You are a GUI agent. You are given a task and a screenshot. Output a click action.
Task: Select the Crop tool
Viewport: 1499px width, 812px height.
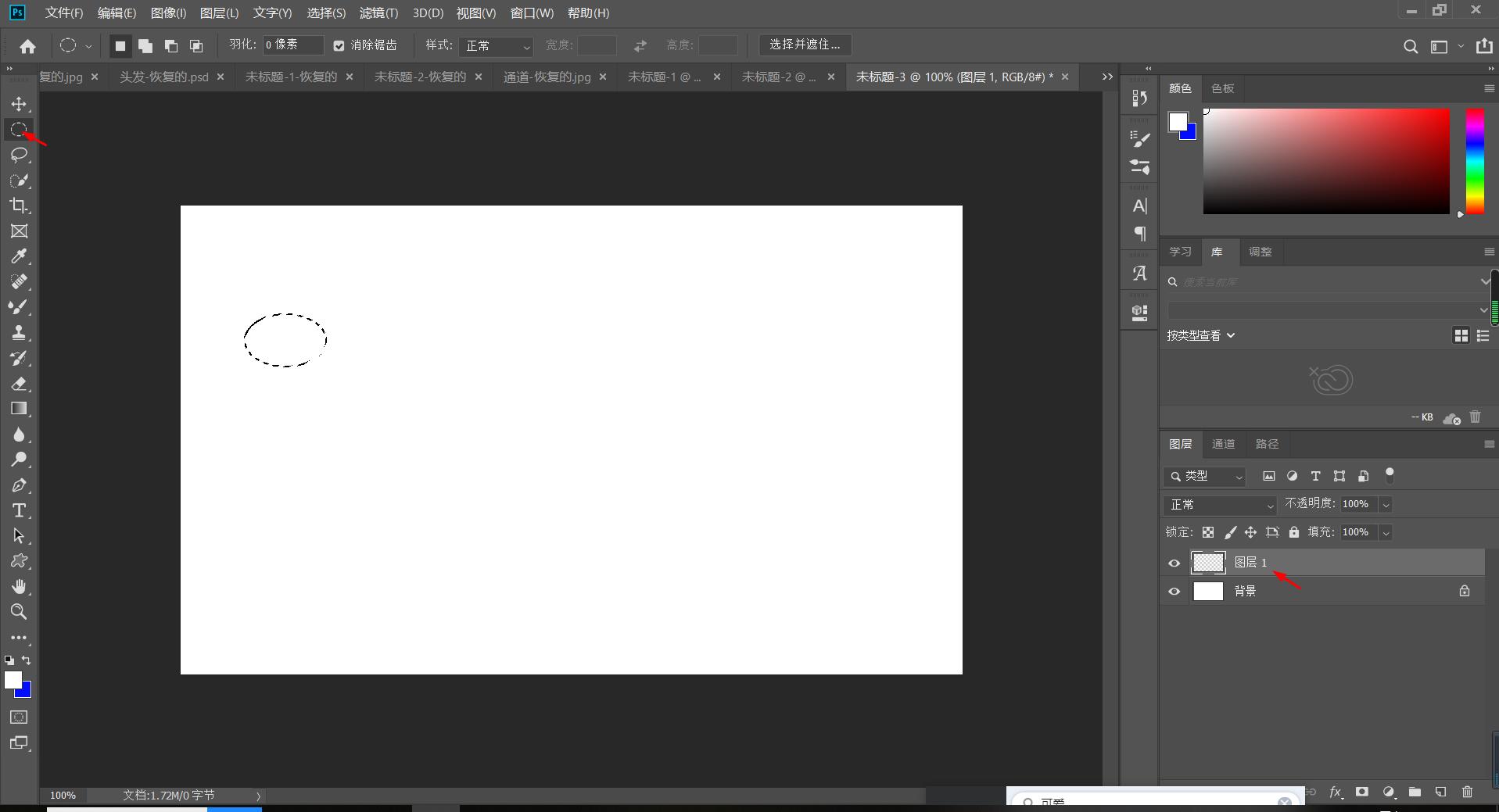(19, 206)
